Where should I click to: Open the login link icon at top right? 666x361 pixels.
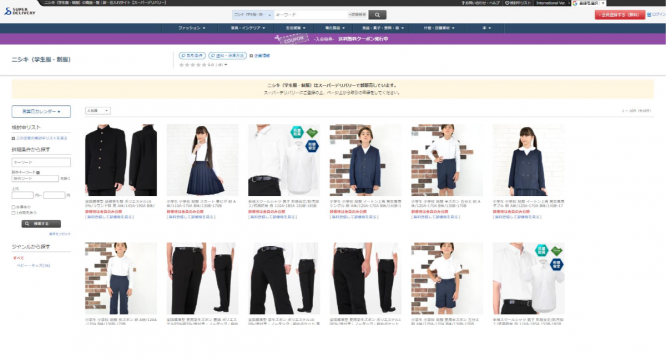click(649, 14)
